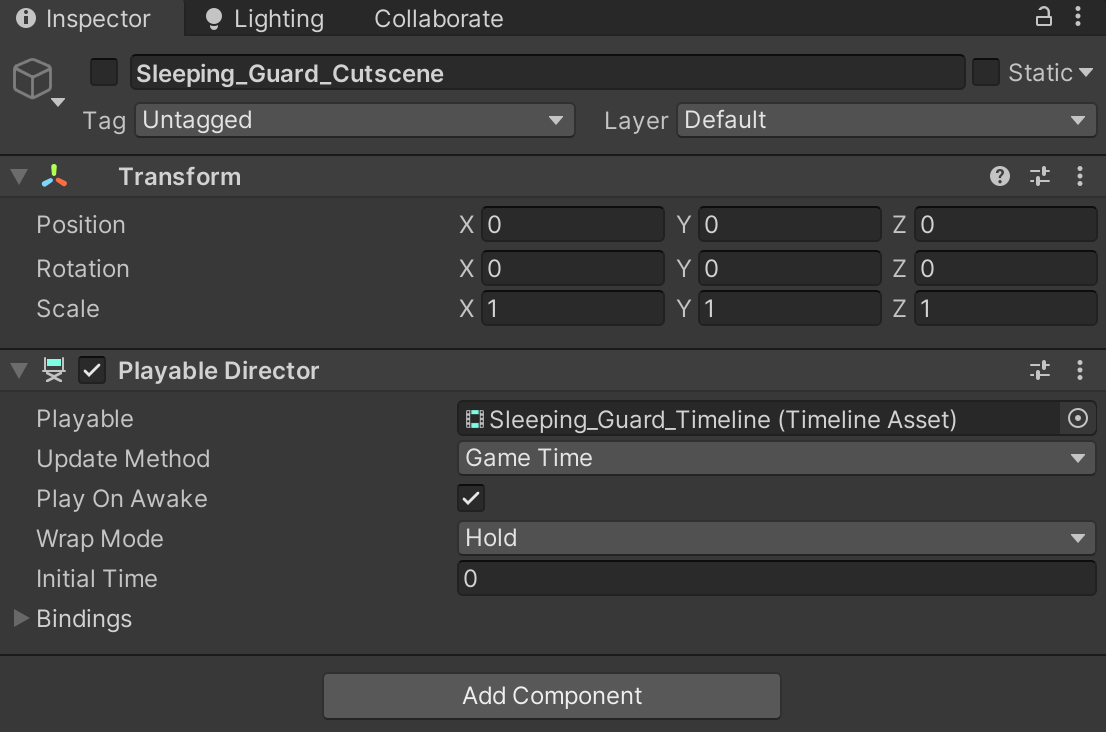Click the Position X field
This screenshot has height=732, width=1106.
[573, 224]
